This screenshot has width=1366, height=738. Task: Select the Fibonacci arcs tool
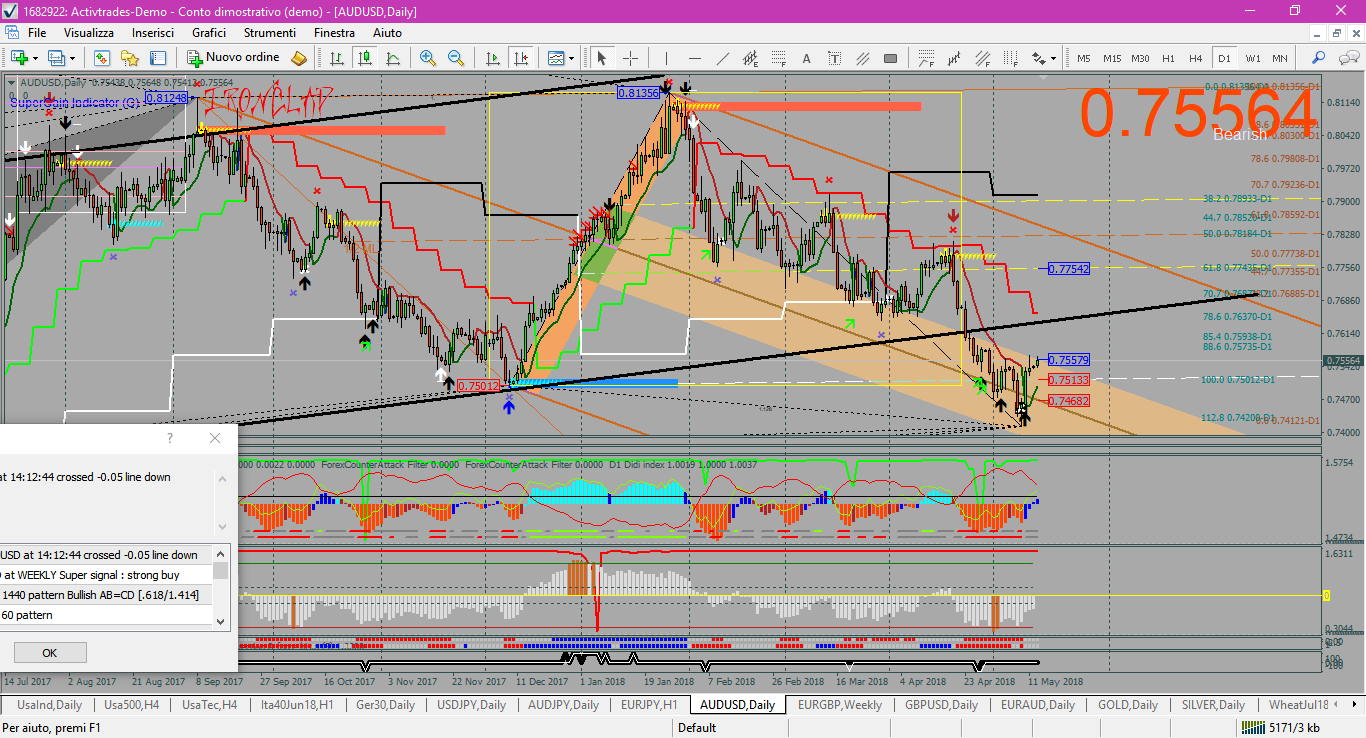point(927,58)
